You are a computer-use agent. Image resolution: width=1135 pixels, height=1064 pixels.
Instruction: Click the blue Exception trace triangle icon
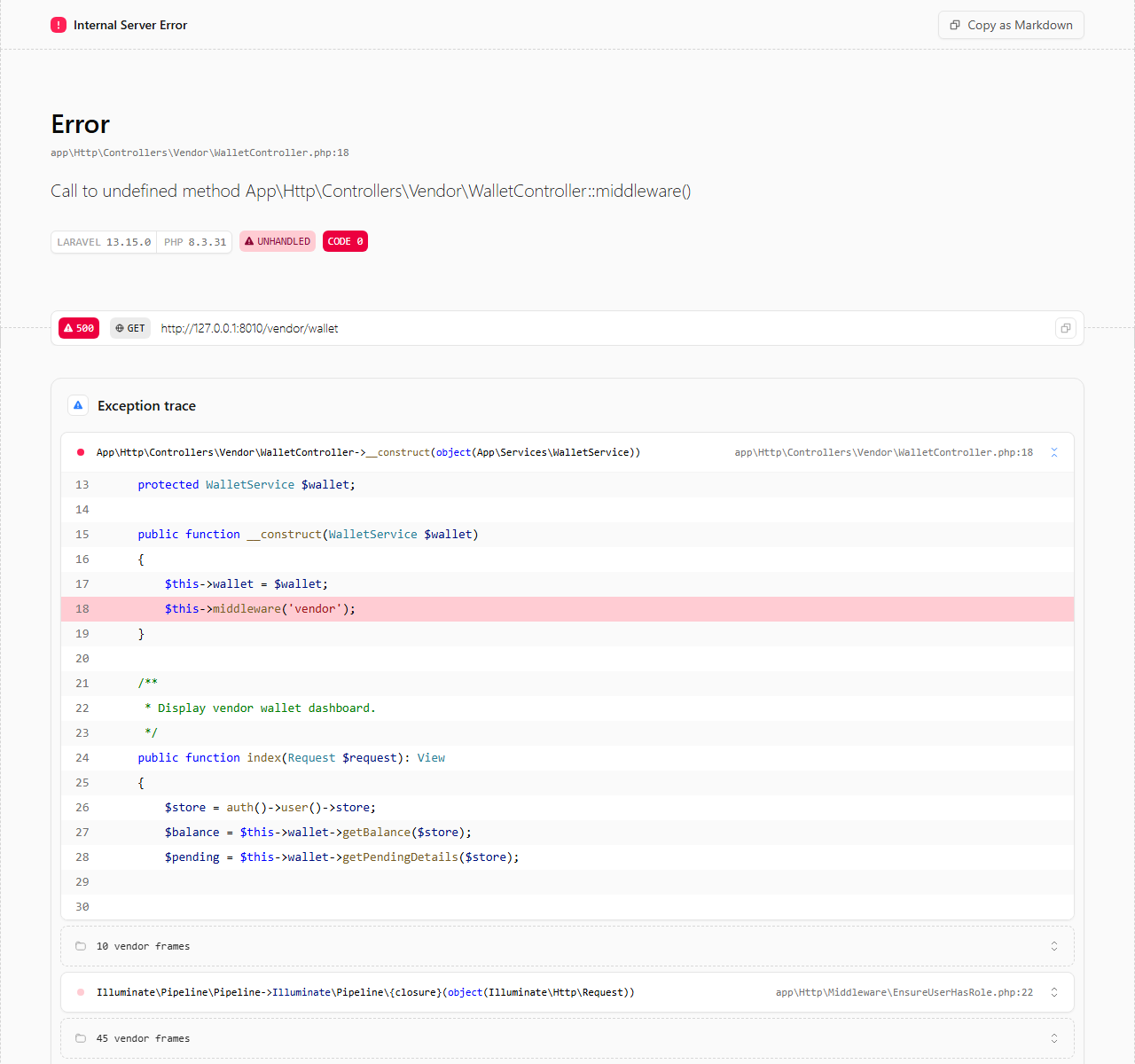pyautogui.click(x=78, y=405)
